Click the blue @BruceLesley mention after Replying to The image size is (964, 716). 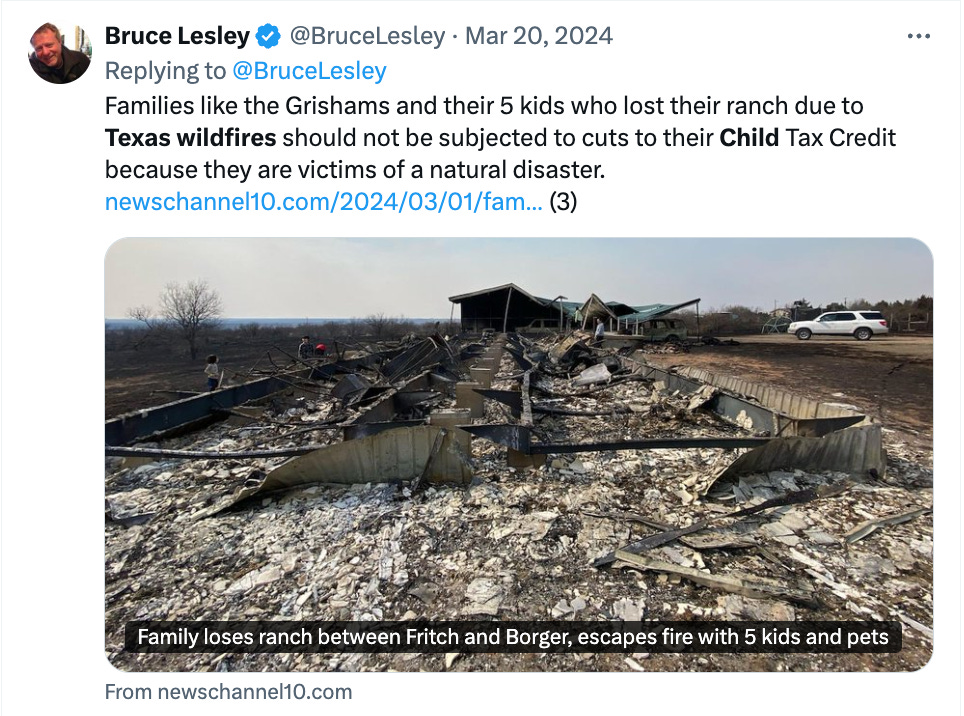(309, 71)
